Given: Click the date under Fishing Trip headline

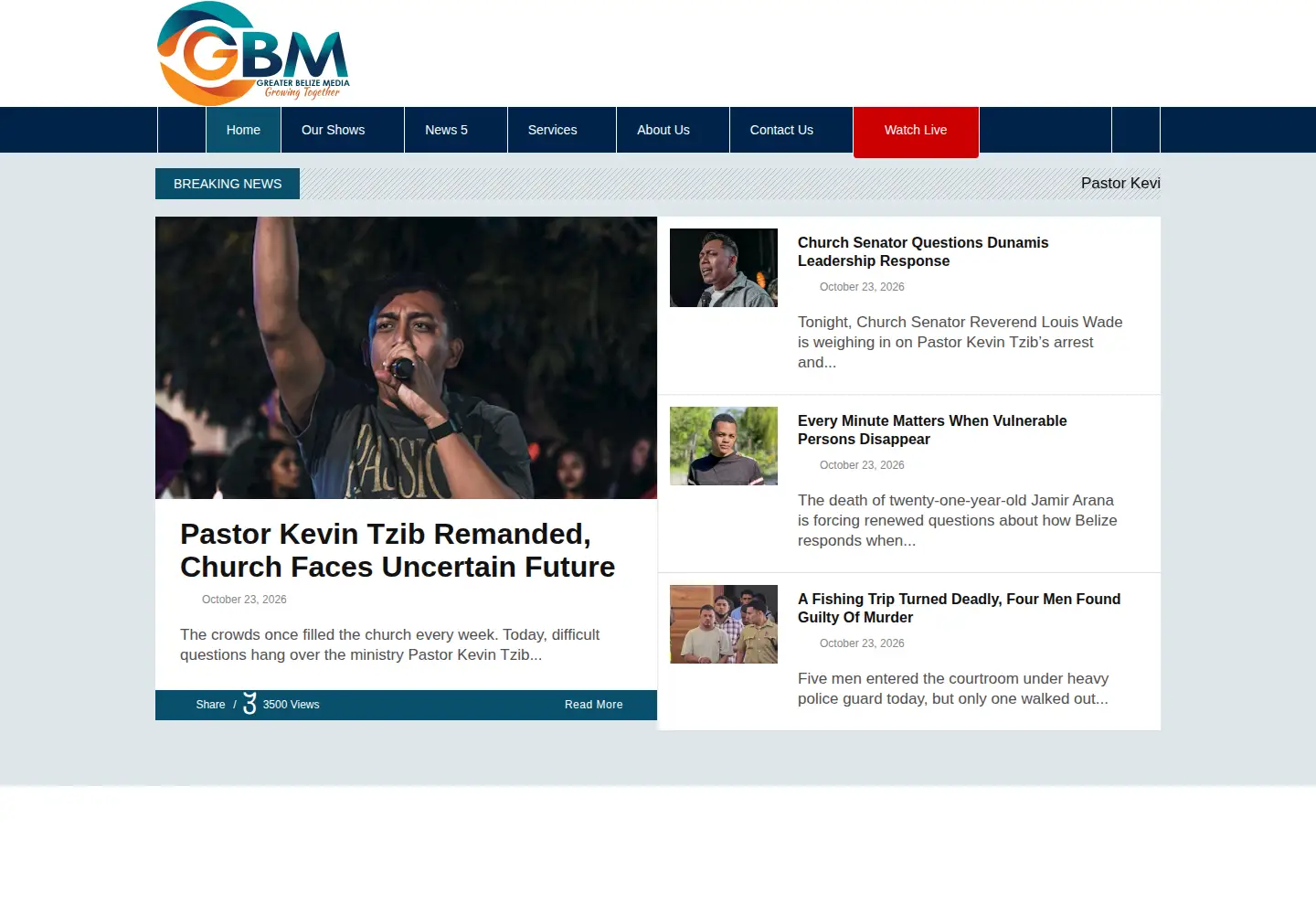Looking at the screenshot, I should (x=862, y=643).
